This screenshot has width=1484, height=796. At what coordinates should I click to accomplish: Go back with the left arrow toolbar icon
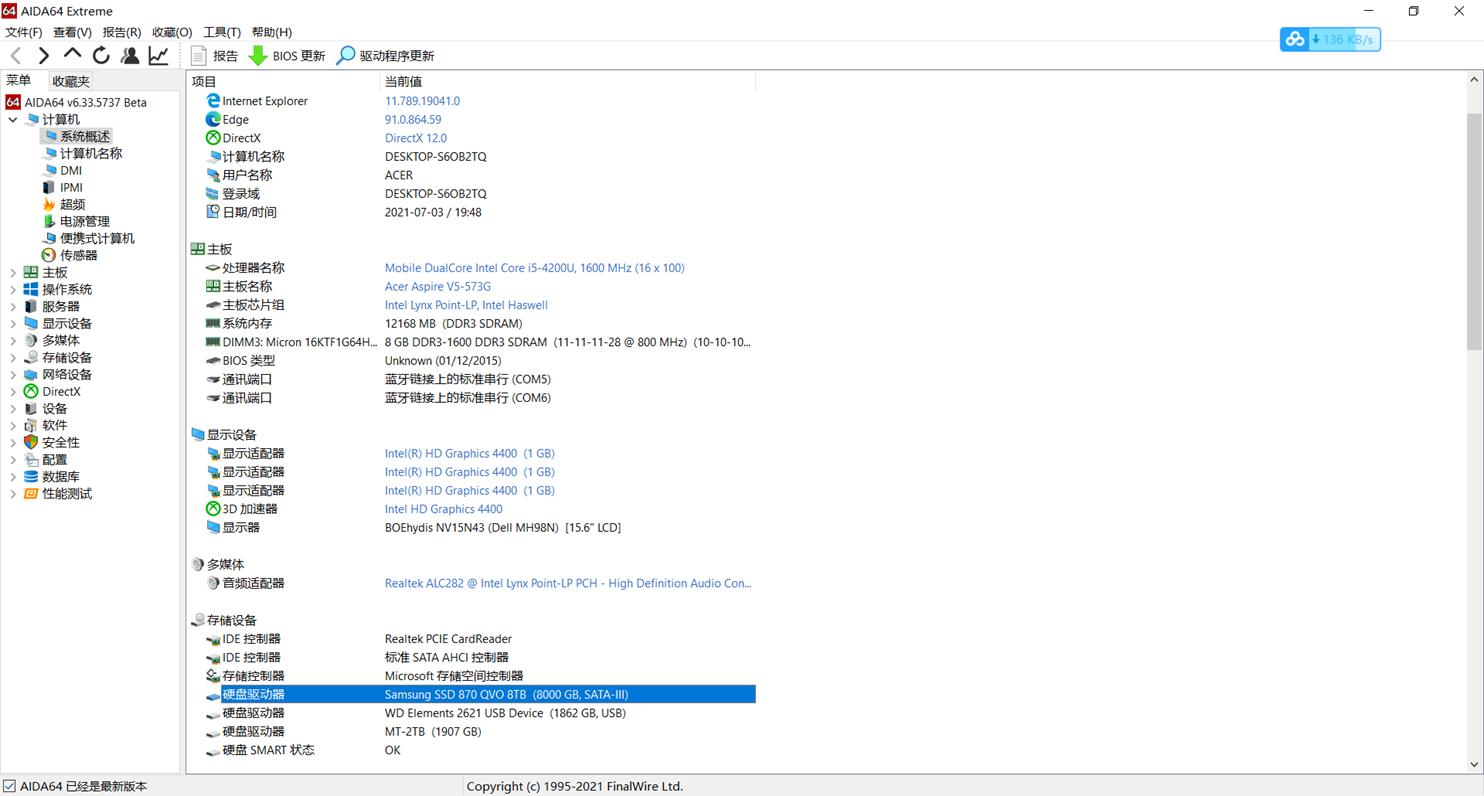point(16,56)
